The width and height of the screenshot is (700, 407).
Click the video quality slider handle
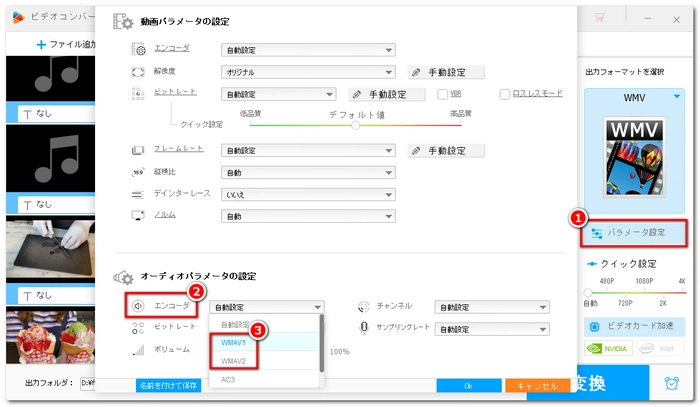pyautogui.click(x=355, y=124)
